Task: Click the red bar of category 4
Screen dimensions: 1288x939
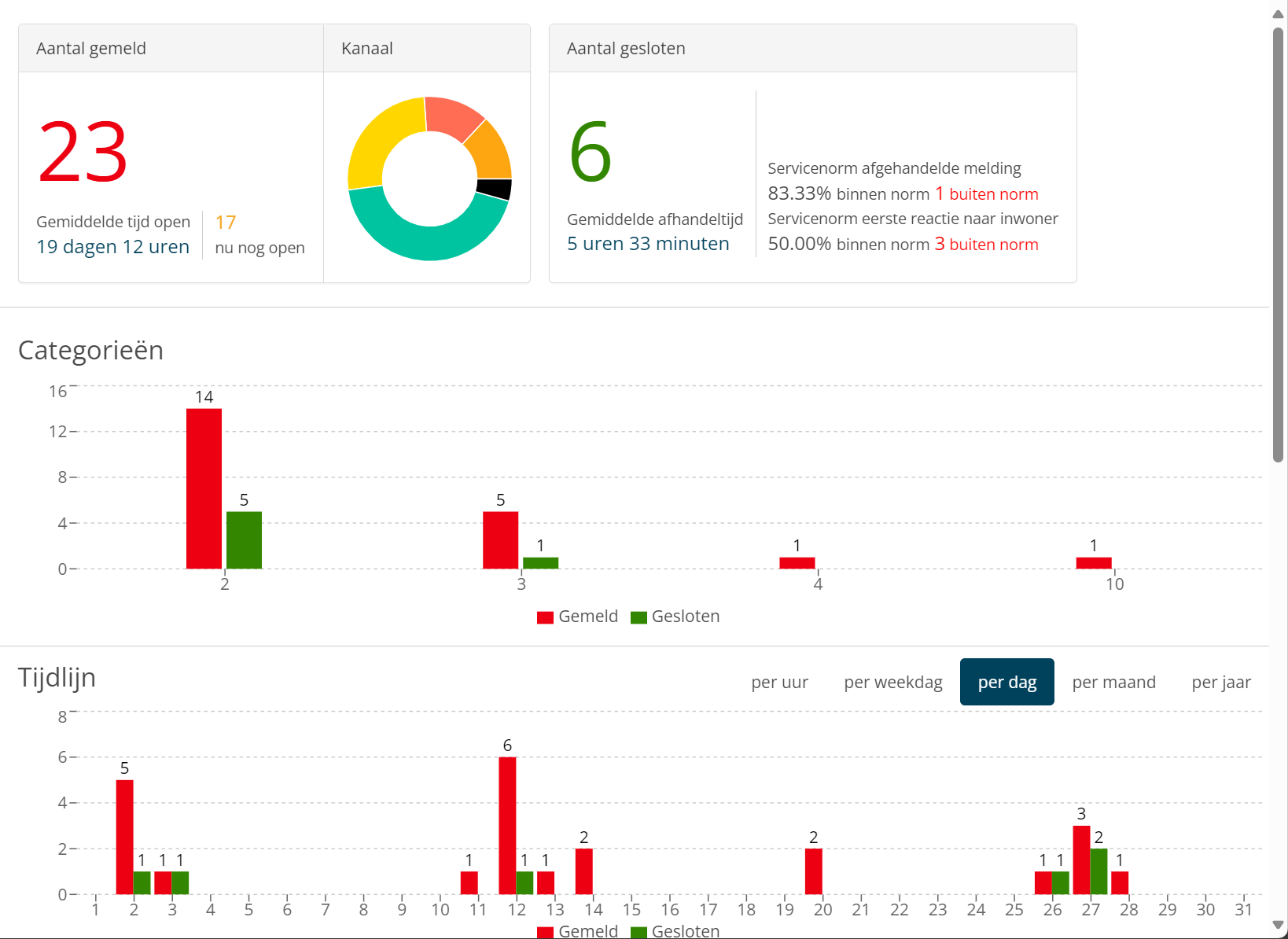Action: click(x=797, y=563)
